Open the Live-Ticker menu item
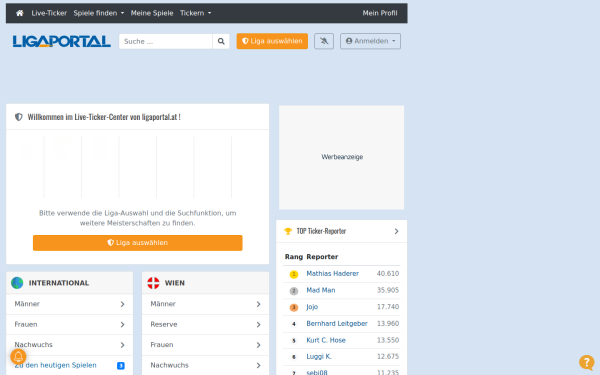 pyautogui.click(x=49, y=13)
